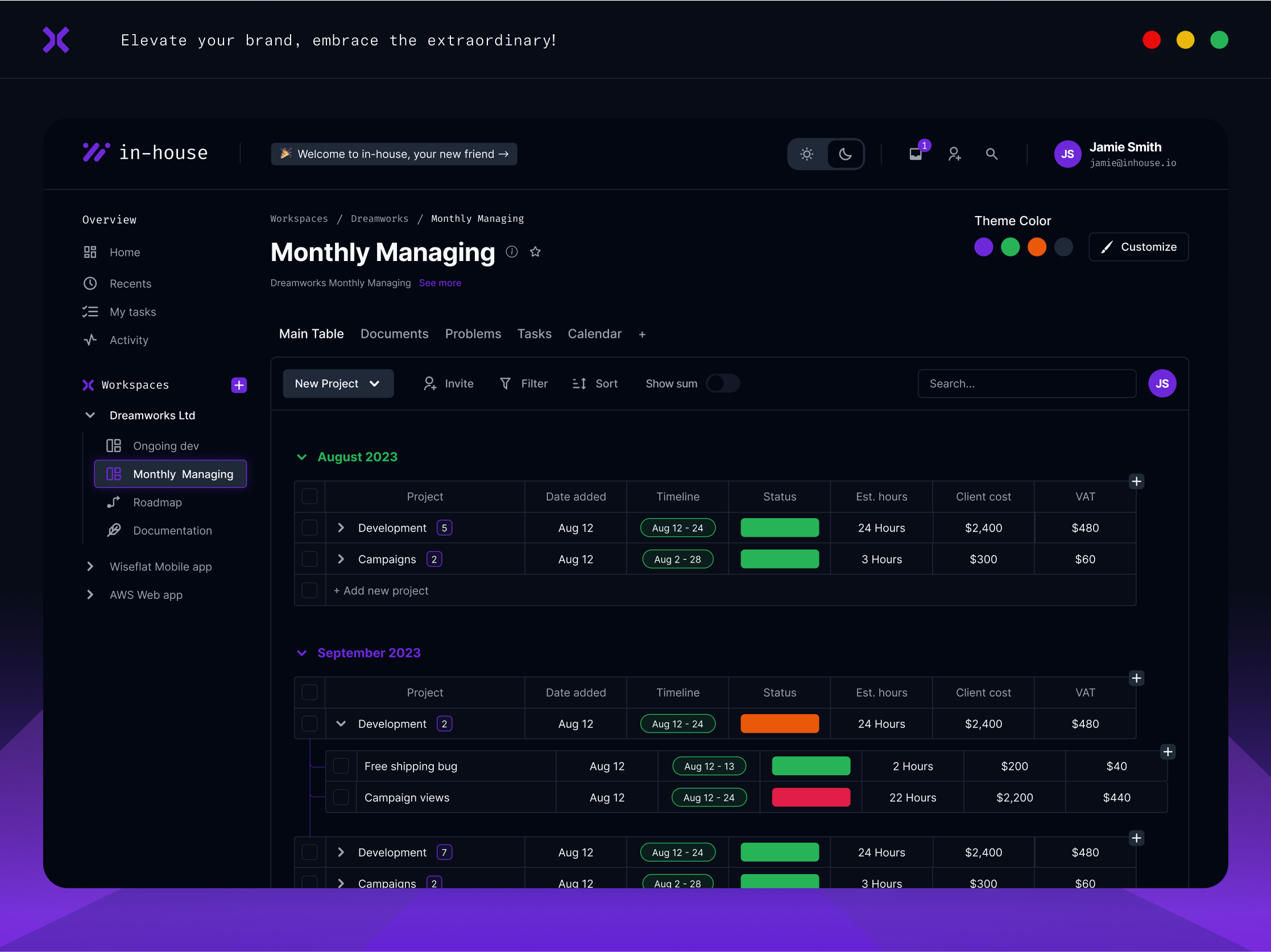Click the search icon in the top bar
Image resolution: width=1271 pixels, height=952 pixels.
pos(991,154)
